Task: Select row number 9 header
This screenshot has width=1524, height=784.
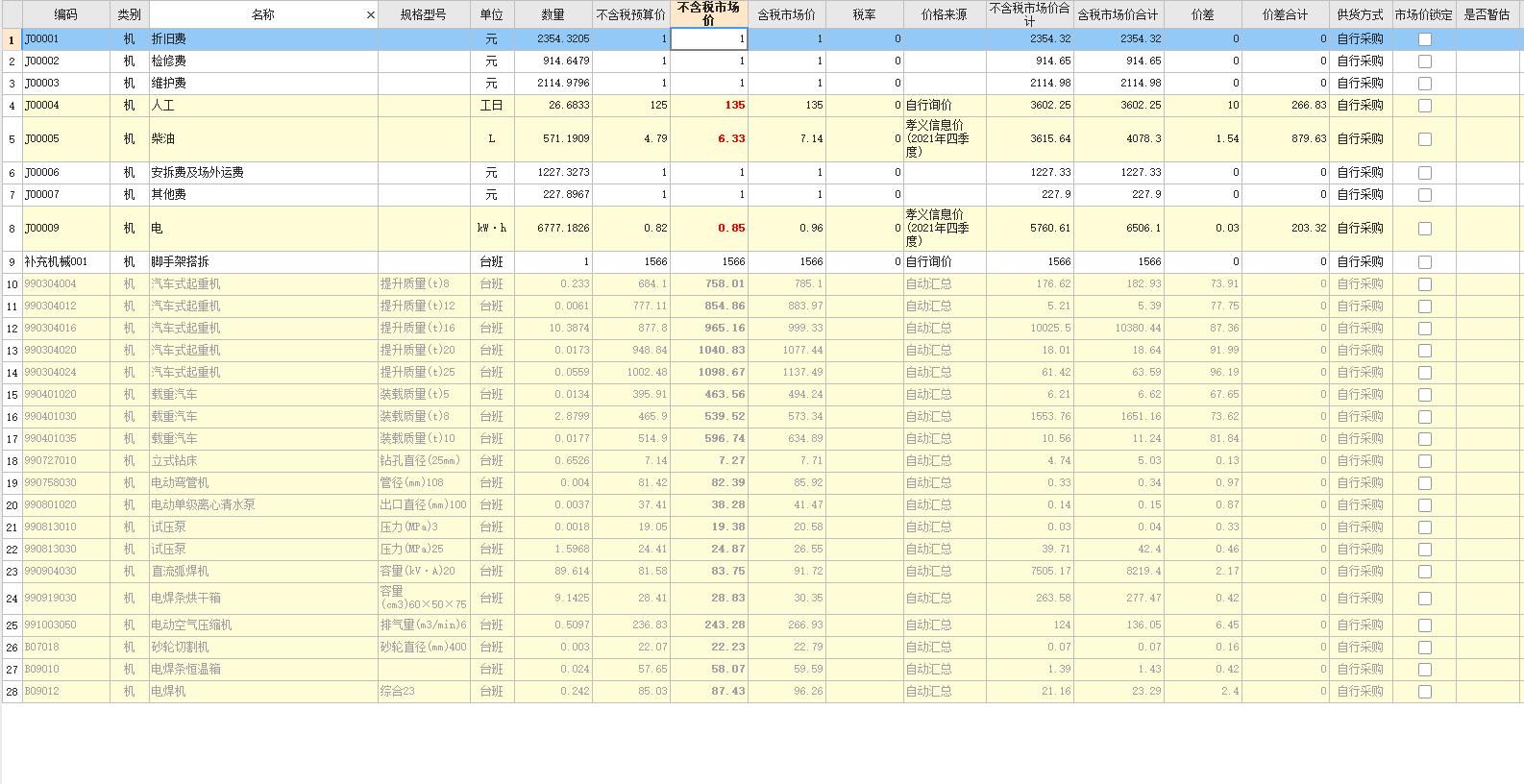Action: click(x=12, y=262)
